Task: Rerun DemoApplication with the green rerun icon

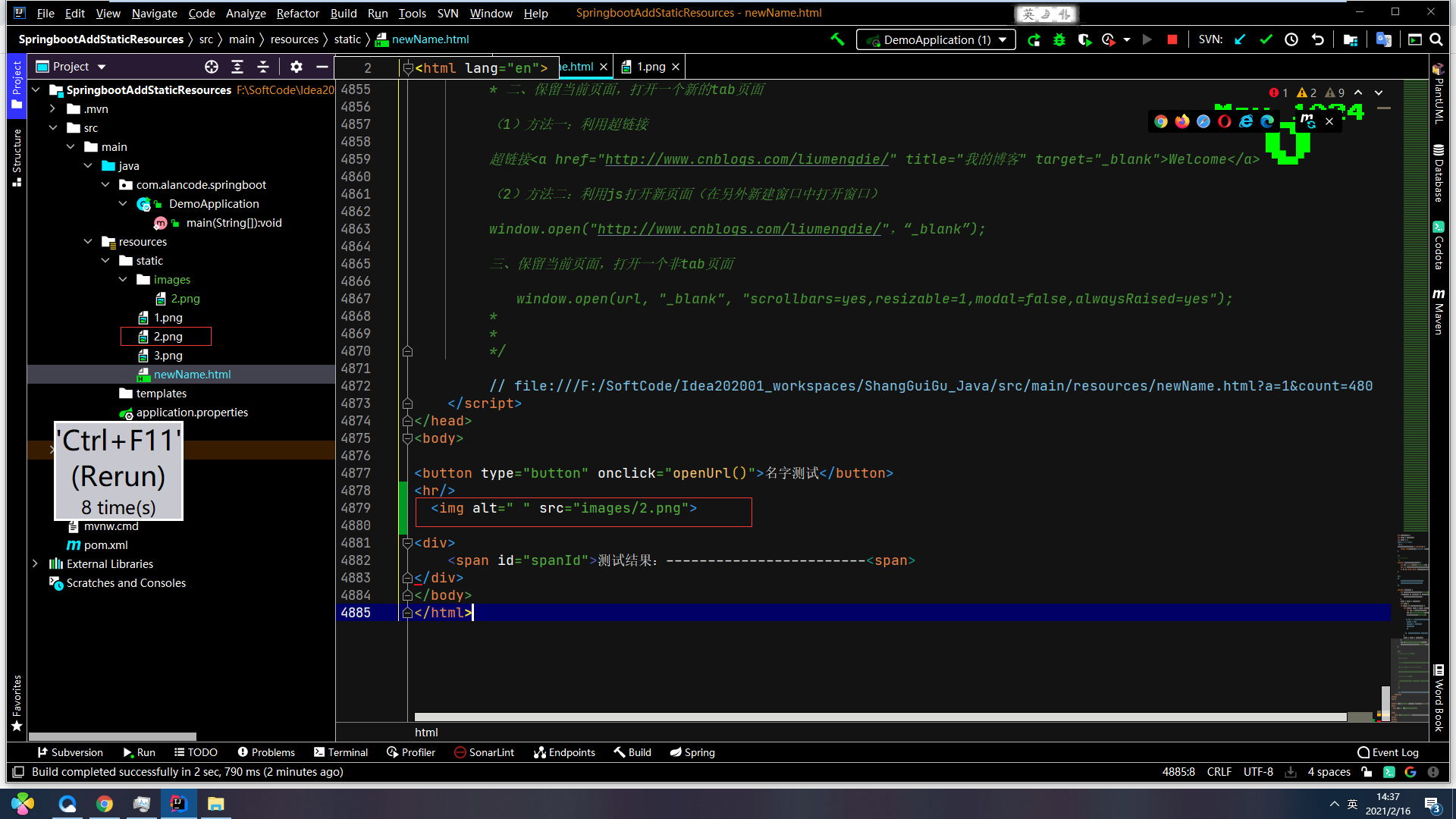Action: 1034,39
